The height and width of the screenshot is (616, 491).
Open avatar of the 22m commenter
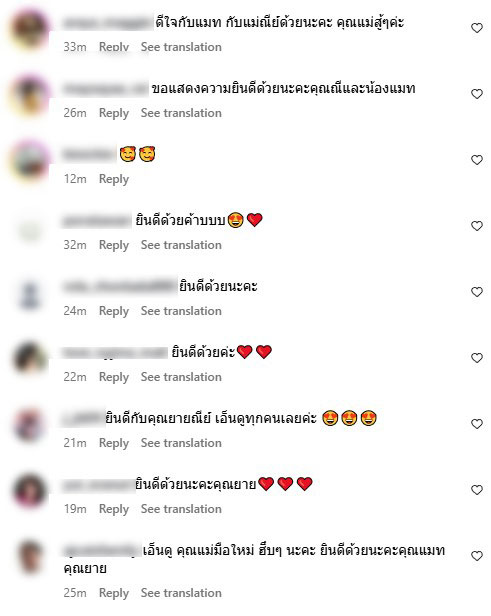pyautogui.click(x=30, y=359)
